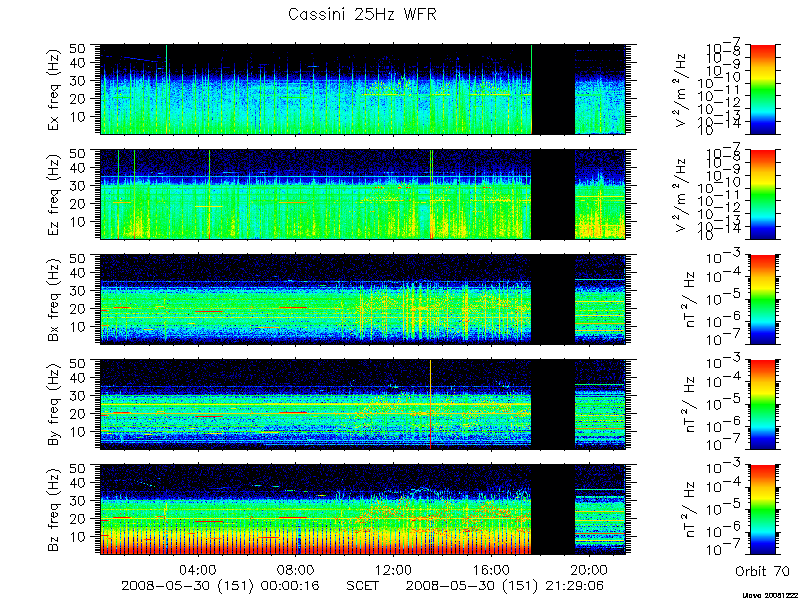
Task: Click the Ez freq spectrogram panel
Action: (363, 194)
